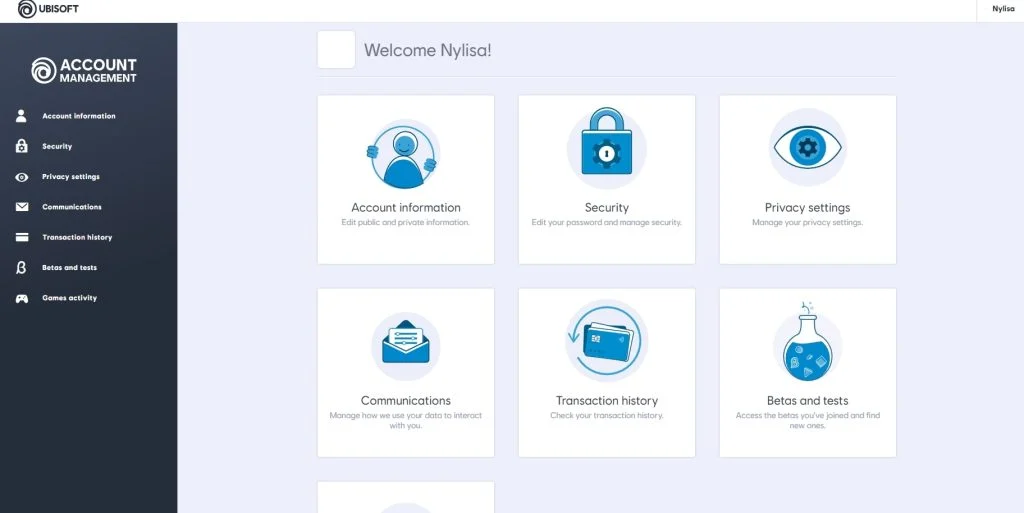Open Security from the sidebar menu
The height and width of the screenshot is (513, 1024).
(57, 146)
